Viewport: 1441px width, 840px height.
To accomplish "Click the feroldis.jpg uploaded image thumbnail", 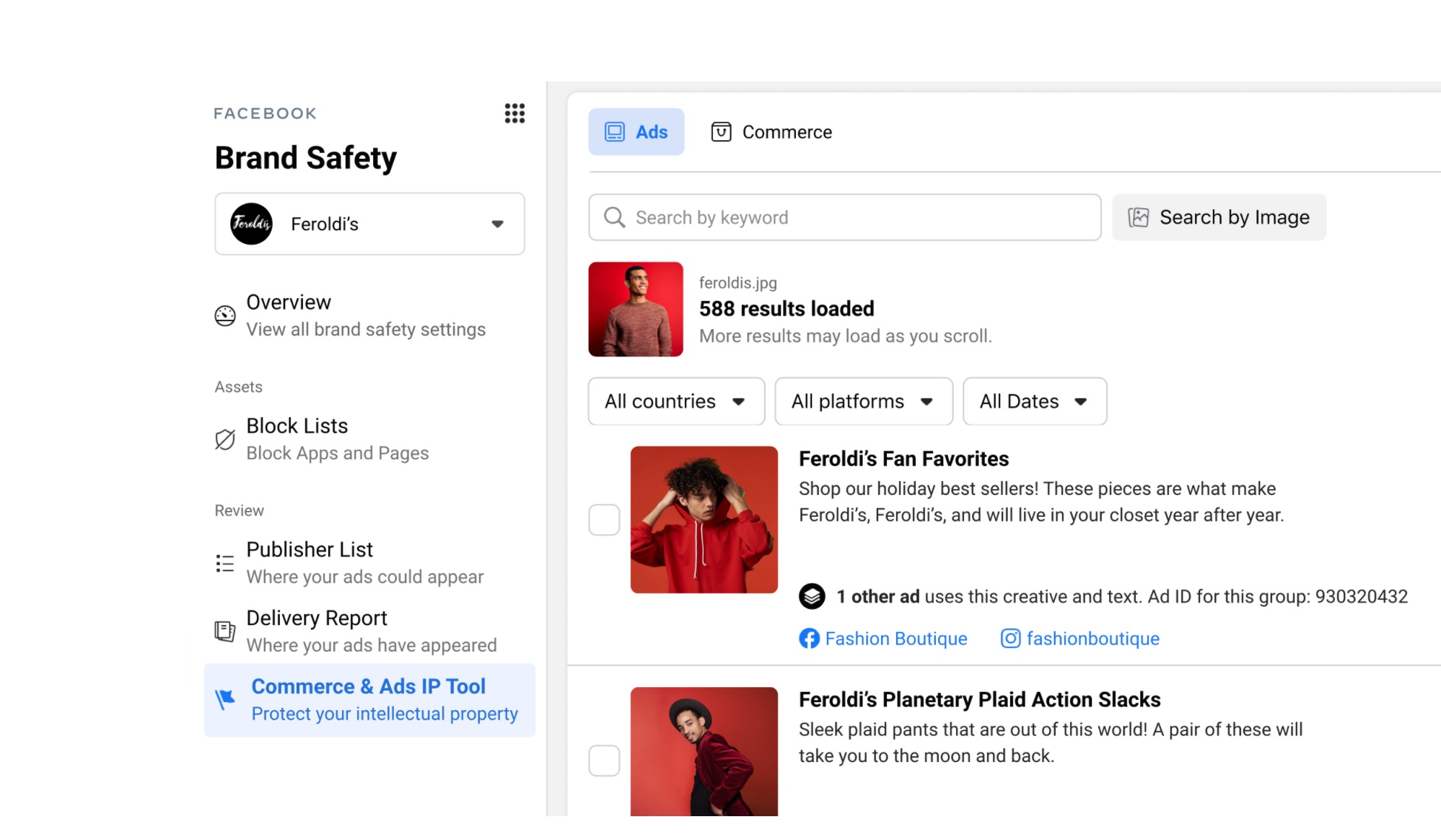I will pos(636,309).
